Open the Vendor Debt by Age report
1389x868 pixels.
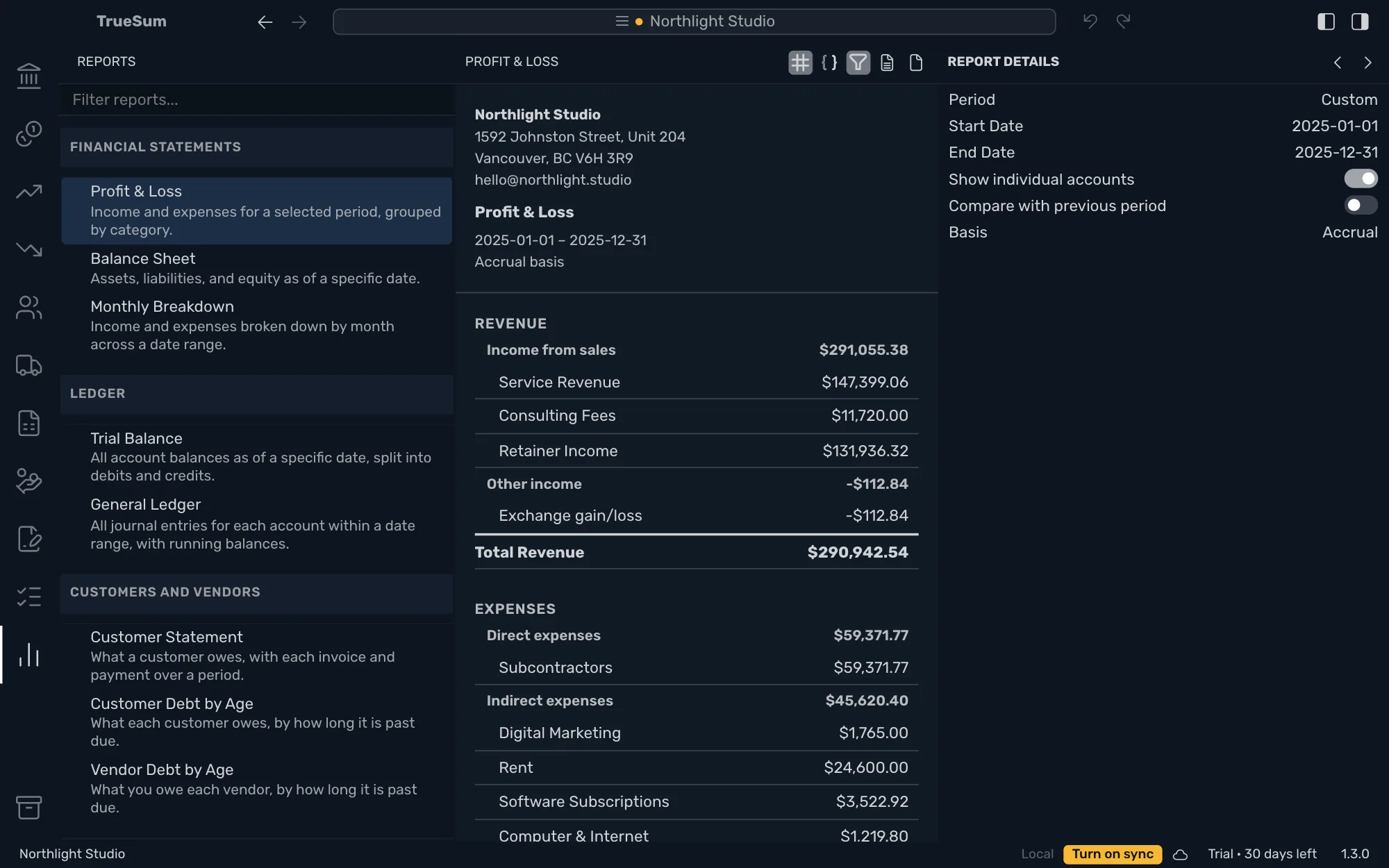coord(256,788)
